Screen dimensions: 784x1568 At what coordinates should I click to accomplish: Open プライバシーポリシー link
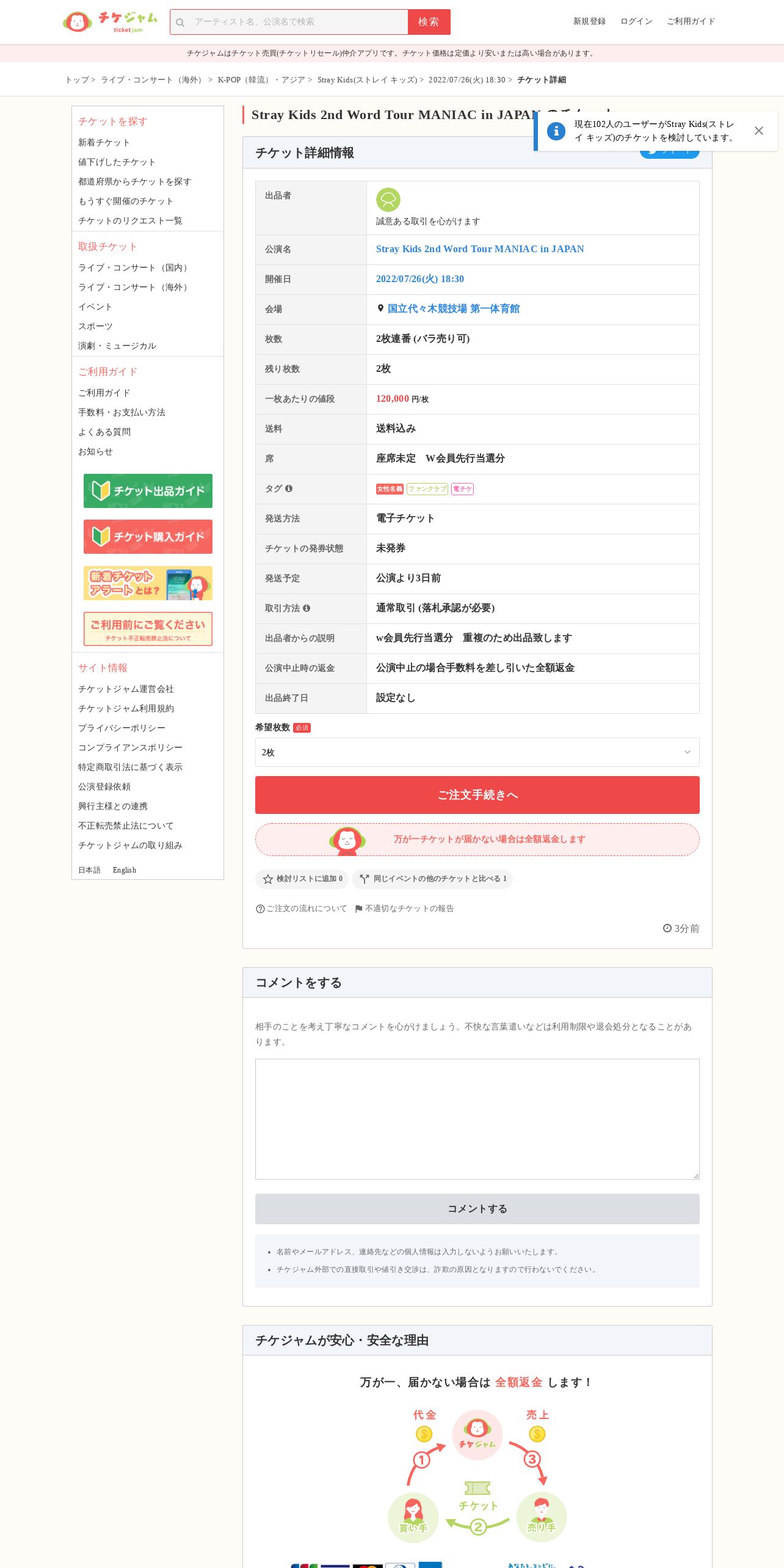122,728
